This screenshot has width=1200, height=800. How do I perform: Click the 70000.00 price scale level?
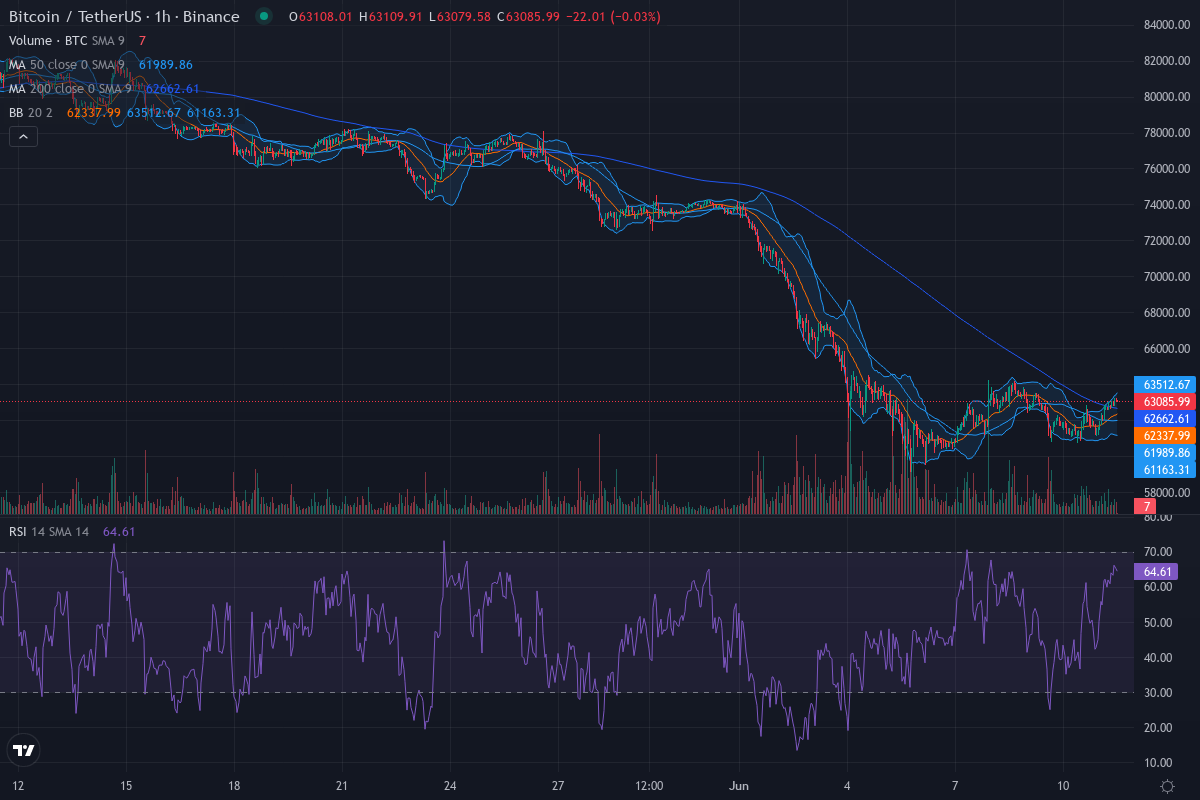click(x=1166, y=276)
